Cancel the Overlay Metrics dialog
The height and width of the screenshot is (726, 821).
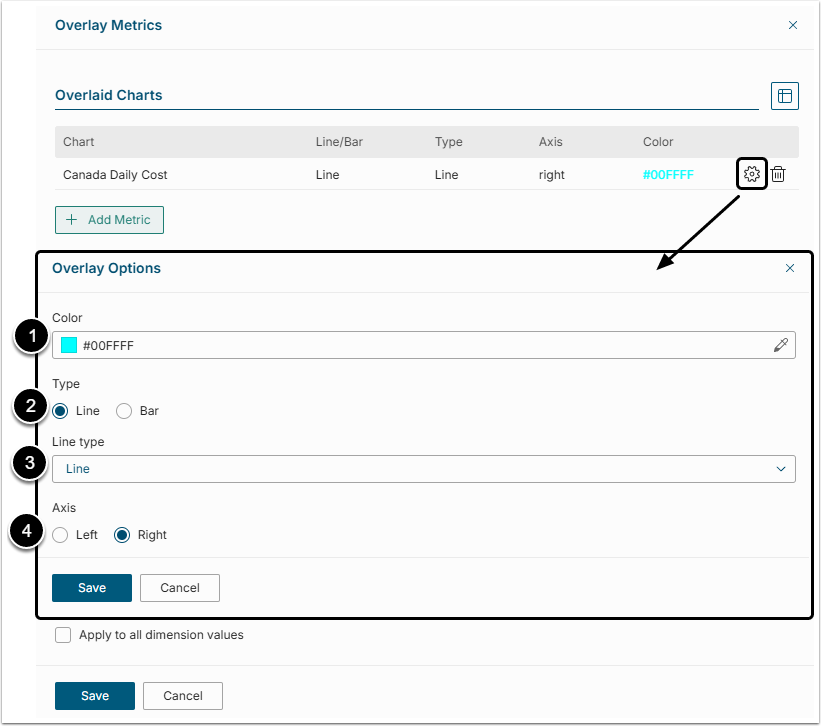(183, 696)
